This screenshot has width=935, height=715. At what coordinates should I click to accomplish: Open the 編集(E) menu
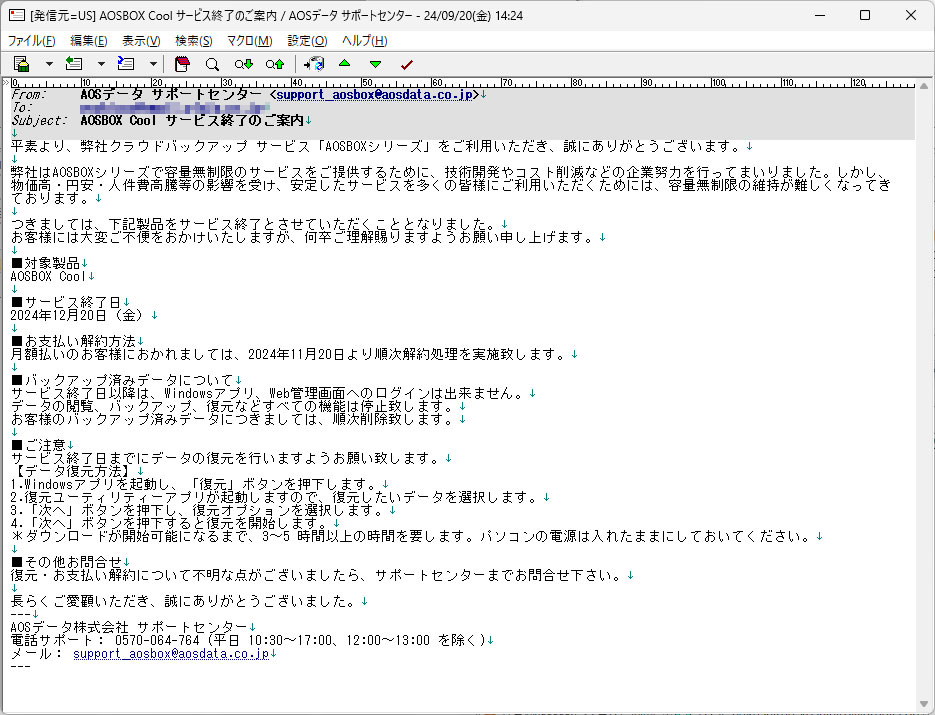tap(89, 41)
